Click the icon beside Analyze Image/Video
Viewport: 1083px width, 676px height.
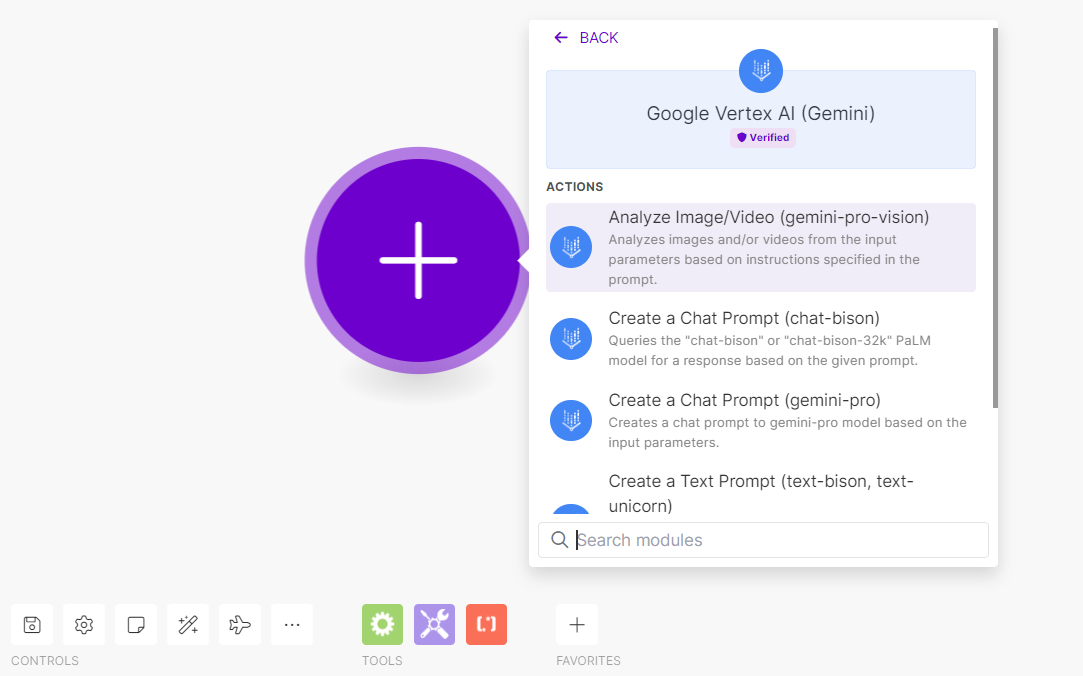[571, 247]
